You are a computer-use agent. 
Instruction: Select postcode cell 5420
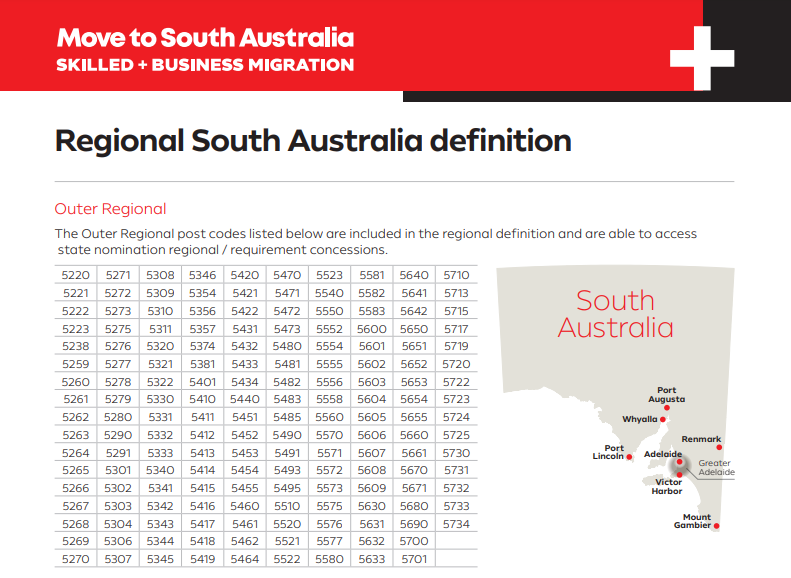pos(245,275)
